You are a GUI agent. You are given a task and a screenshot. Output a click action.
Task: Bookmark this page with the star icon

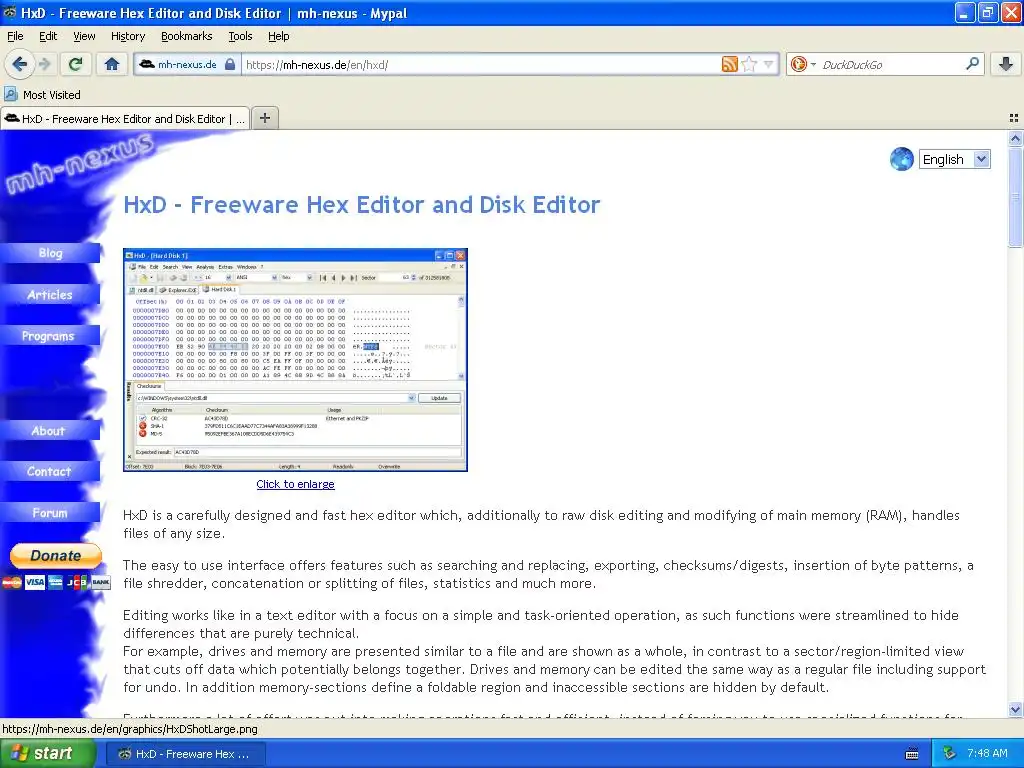click(749, 64)
